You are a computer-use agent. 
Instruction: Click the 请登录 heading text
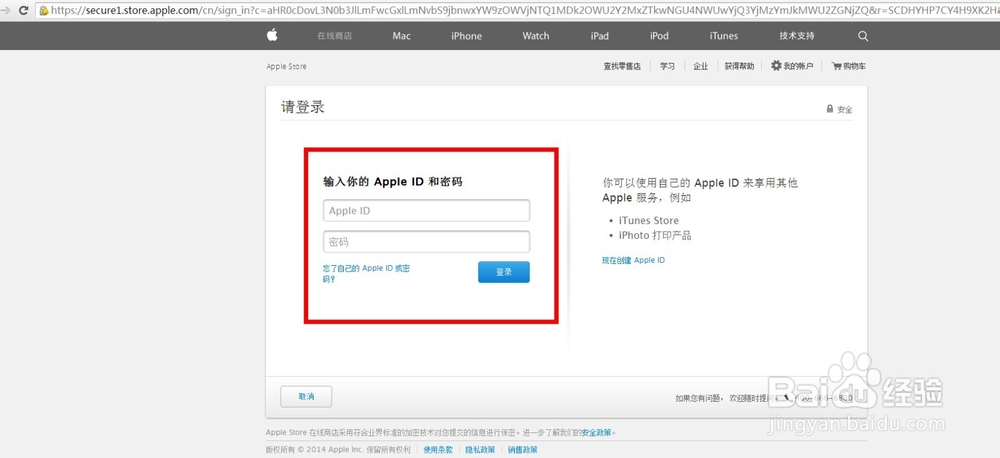303,107
